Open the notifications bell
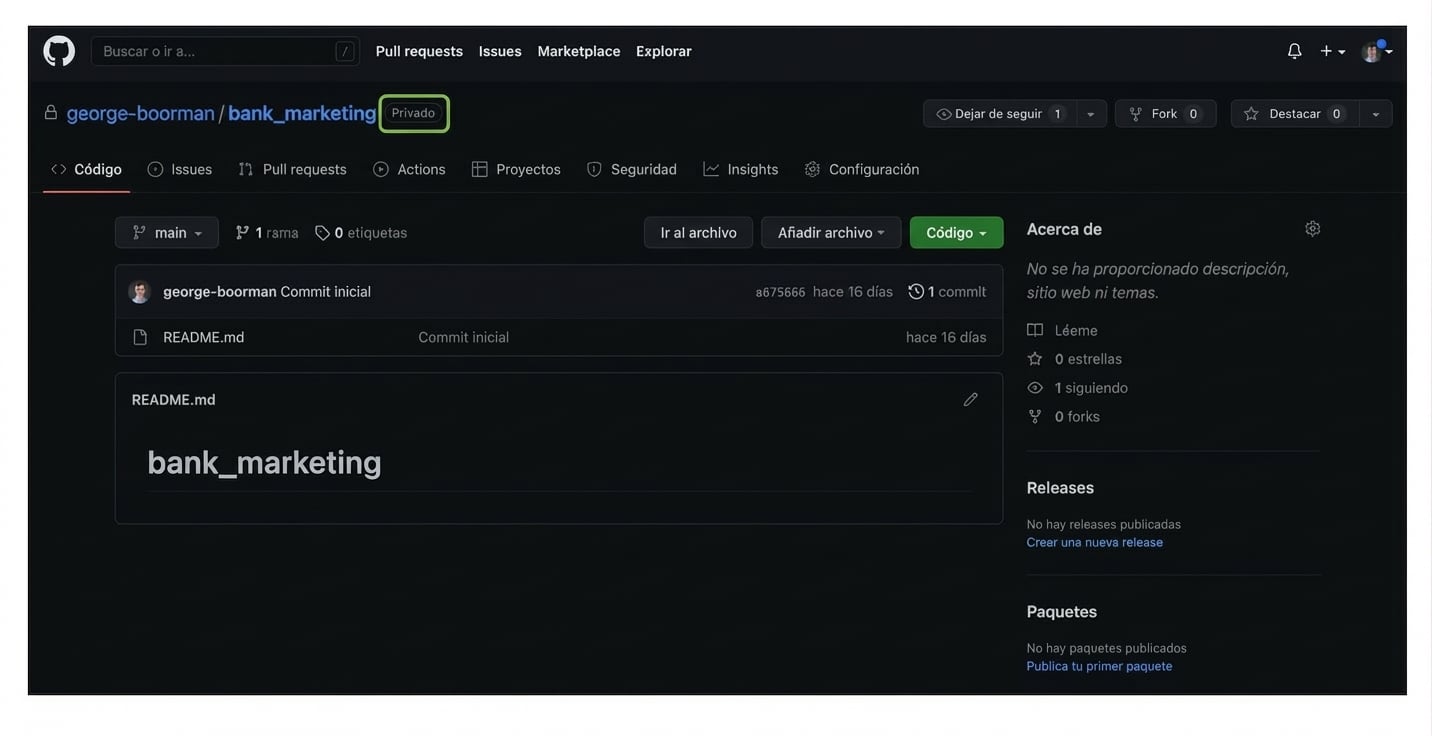1432x736 pixels. [1294, 51]
